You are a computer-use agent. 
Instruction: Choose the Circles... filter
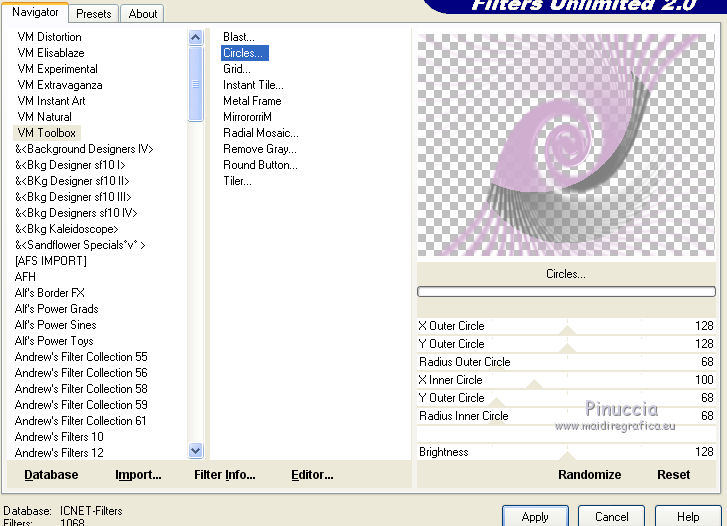tap(245, 53)
